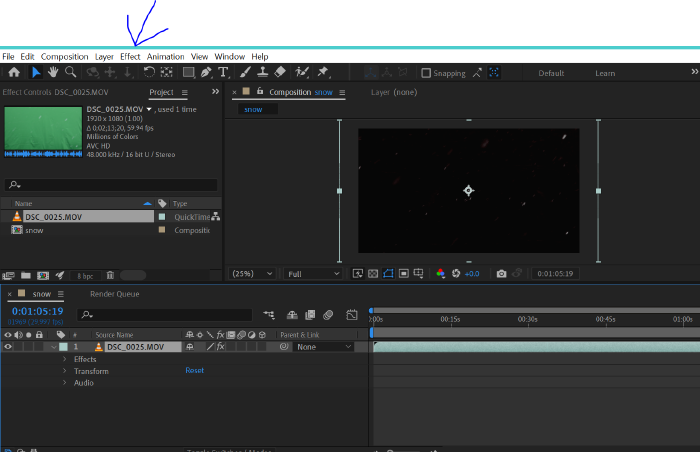Open the Window menu
This screenshot has width=700, height=452.
click(x=229, y=57)
